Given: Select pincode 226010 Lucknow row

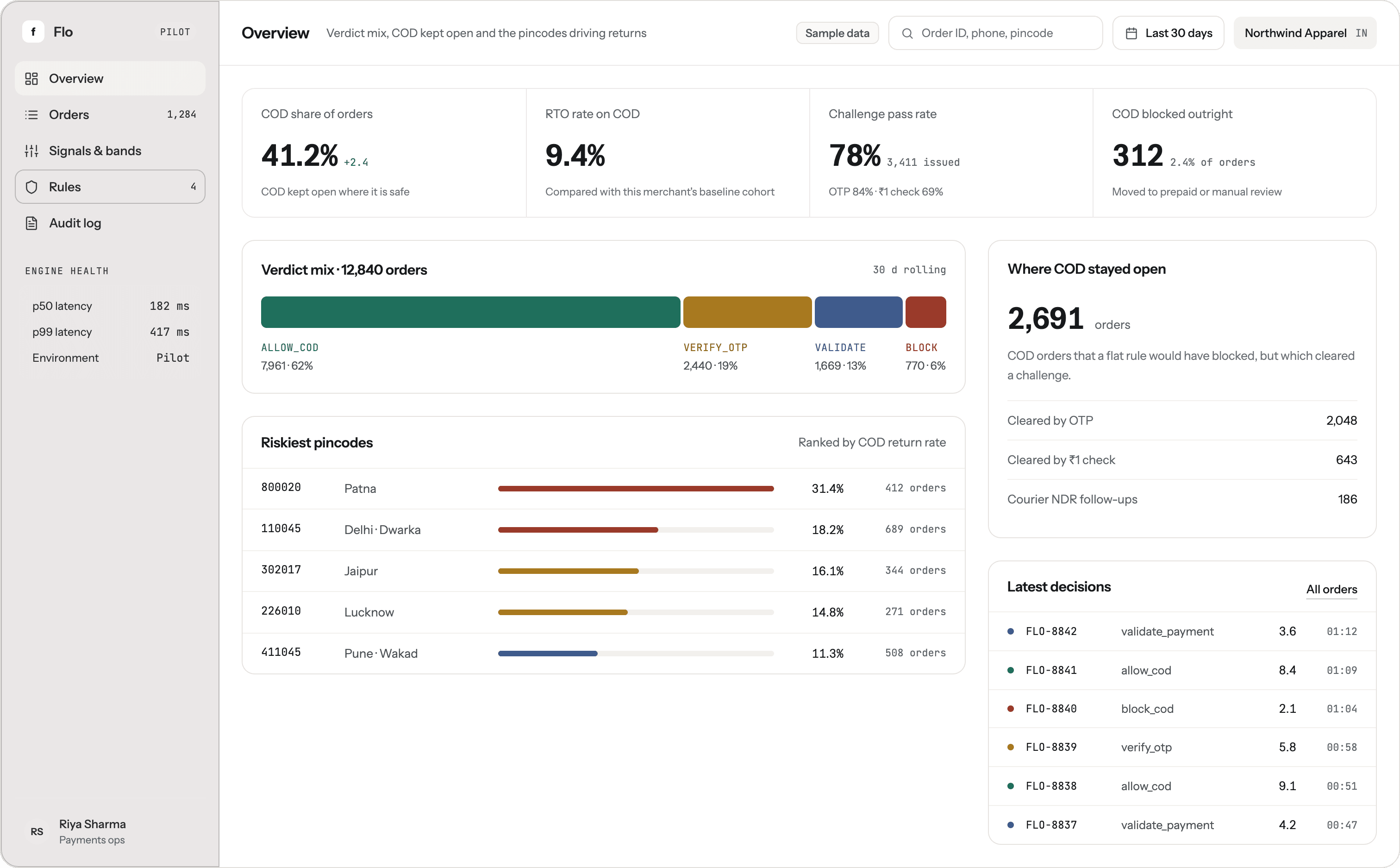Looking at the screenshot, I should pyautogui.click(x=604, y=612).
